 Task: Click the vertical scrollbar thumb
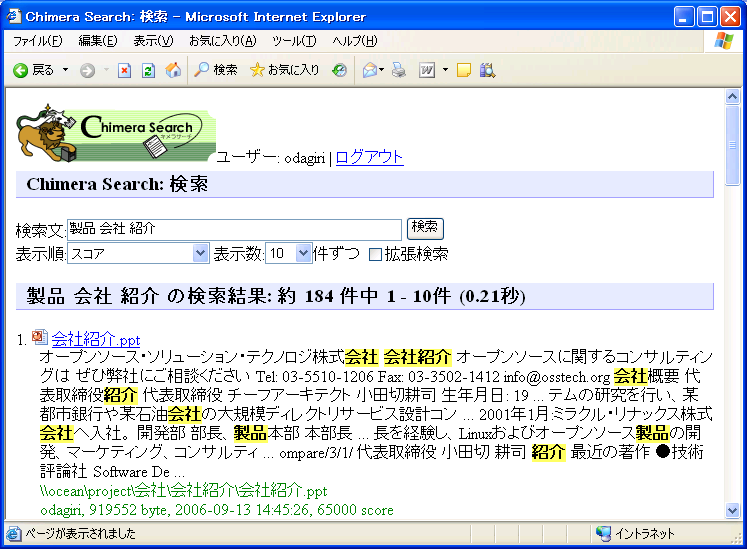732,145
